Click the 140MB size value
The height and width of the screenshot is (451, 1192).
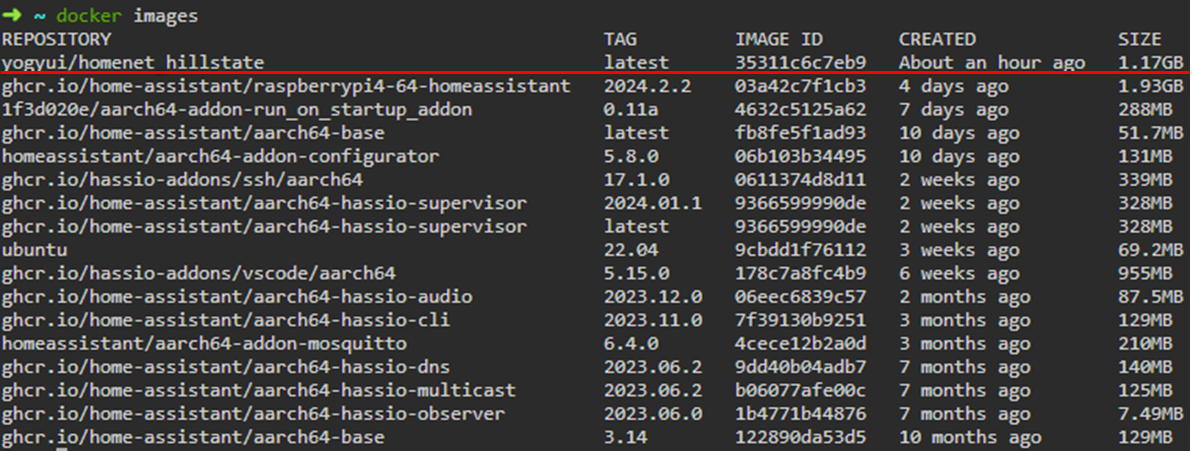(x=1145, y=367)
